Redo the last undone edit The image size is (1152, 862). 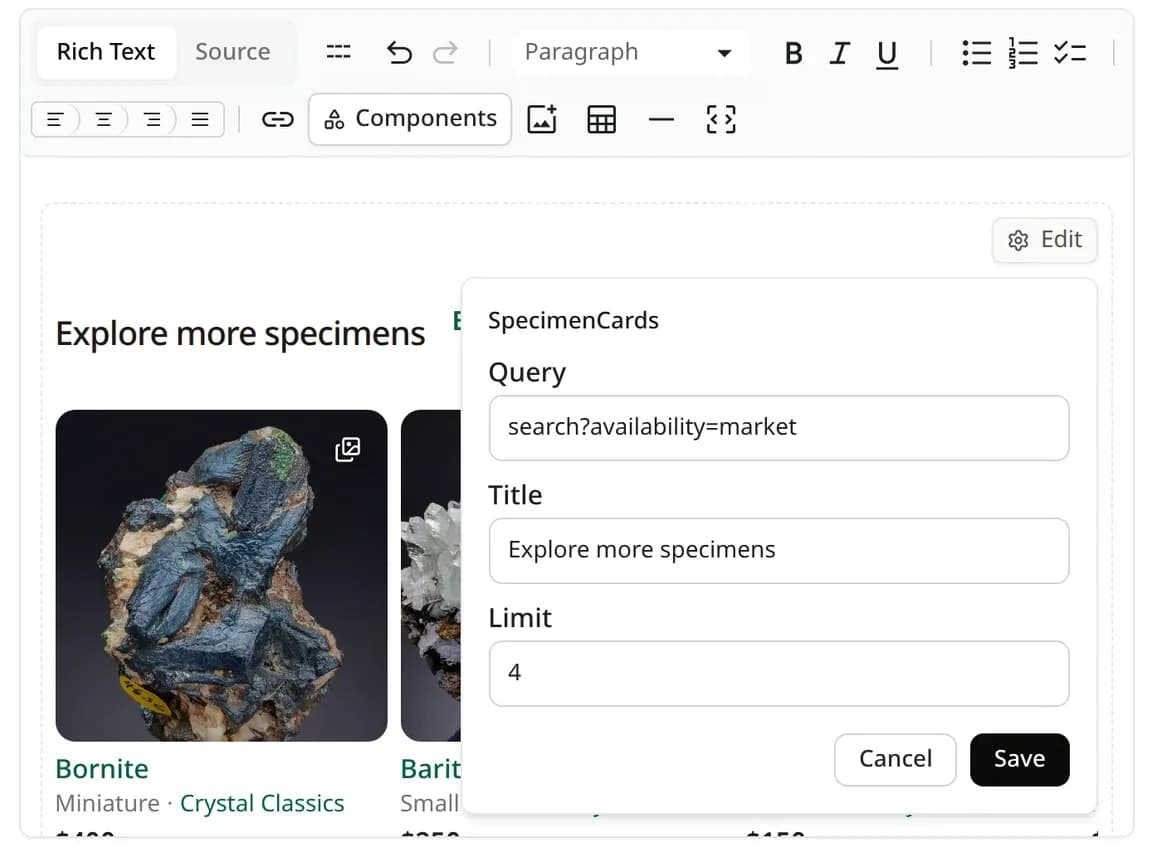click(444, 52)
